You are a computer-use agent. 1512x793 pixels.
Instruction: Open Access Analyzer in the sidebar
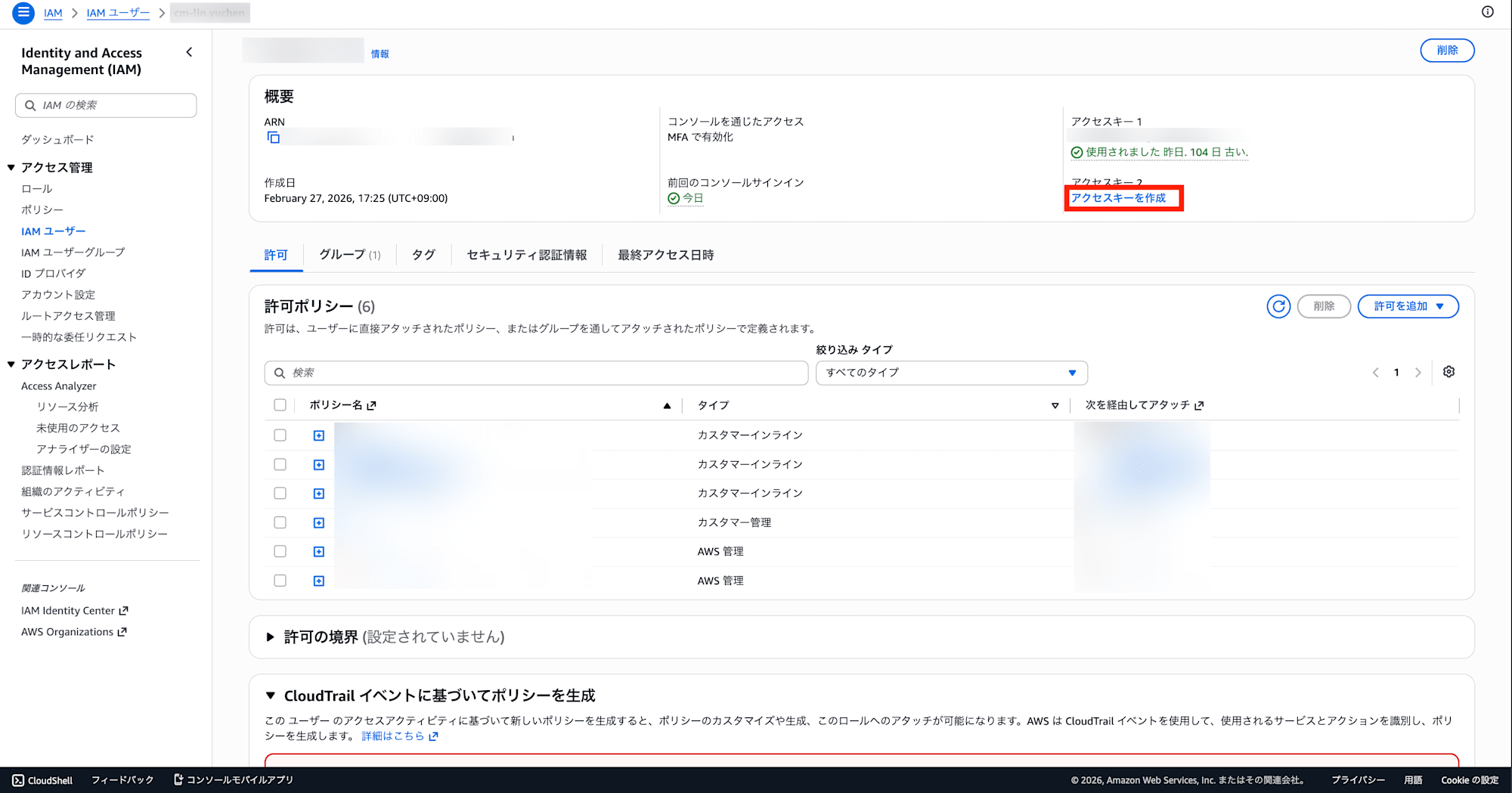[59, 386]
